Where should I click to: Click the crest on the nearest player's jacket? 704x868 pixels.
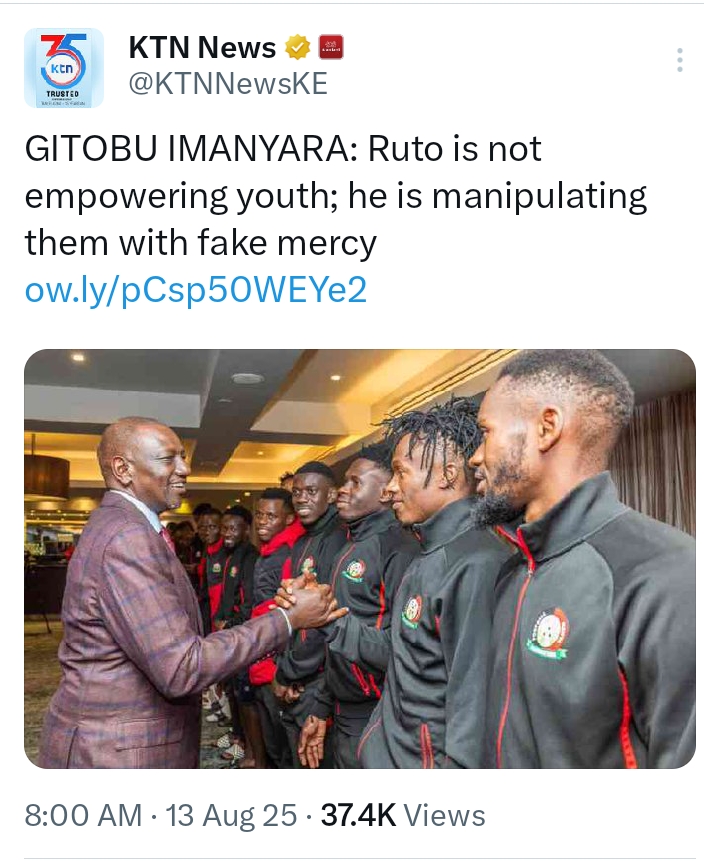[x=548, y=634]
